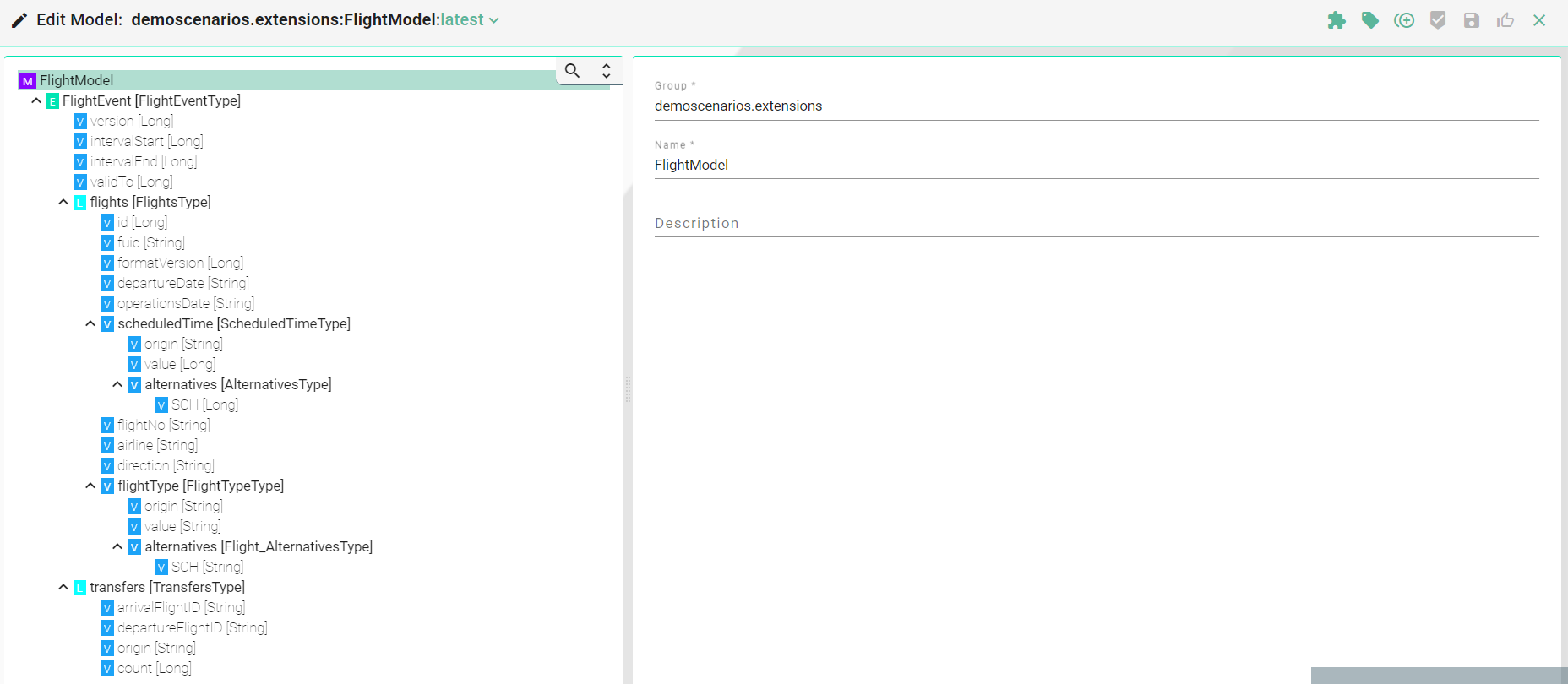Toggle expand/collapse all tree nodes

tap(606, 71)
